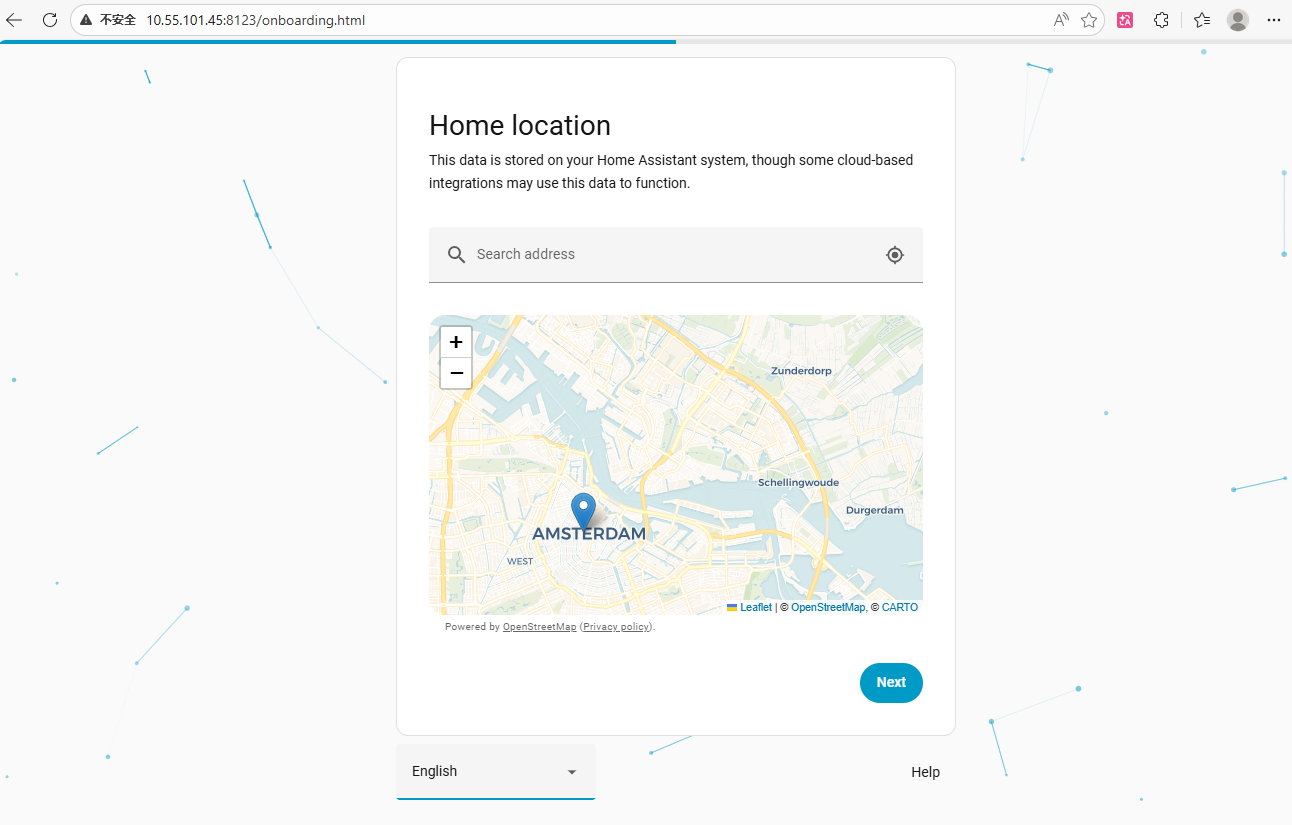The width and height of the screenshot is (1292, 825).
Task: Open the Help link
Action: (x=925, y=772)
